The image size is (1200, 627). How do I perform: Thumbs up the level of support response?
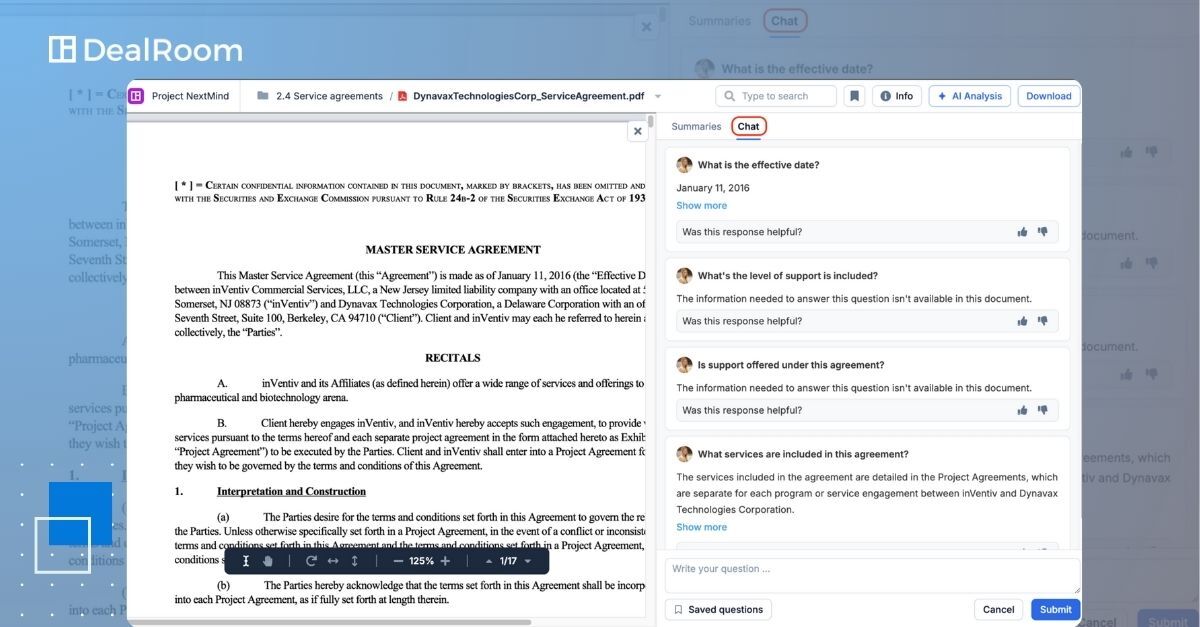point(1022,321)
